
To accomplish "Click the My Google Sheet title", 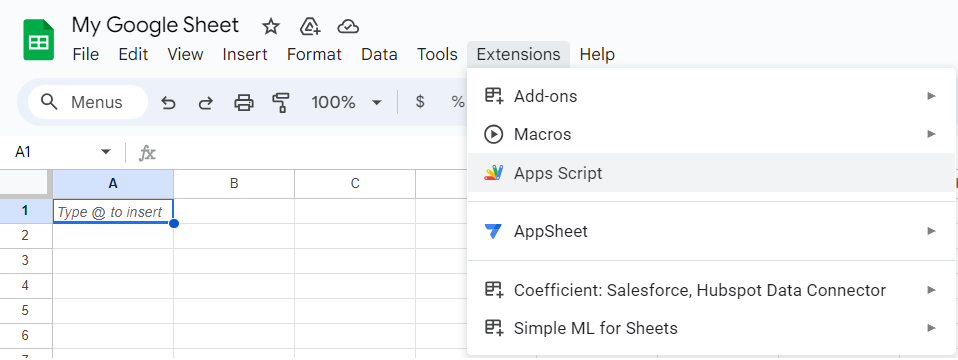I will 155,25.
